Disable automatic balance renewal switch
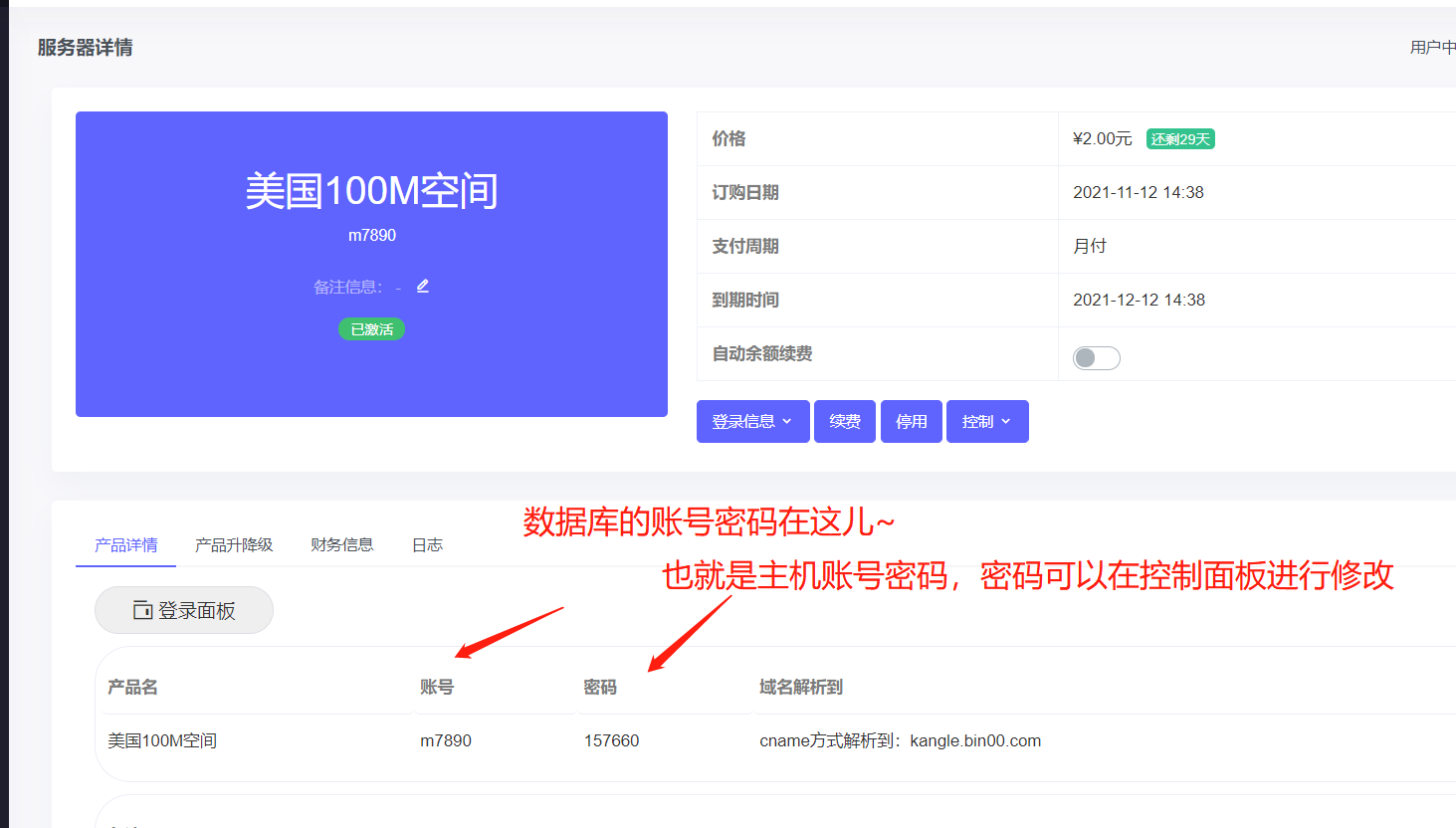 coord(1096,357)
